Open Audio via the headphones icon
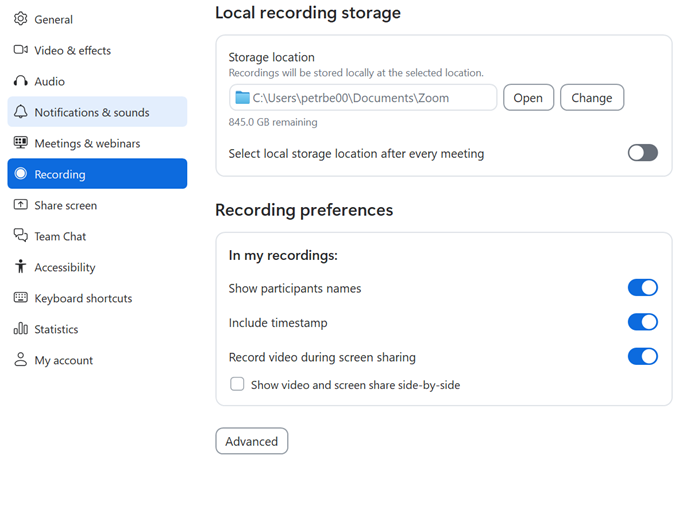Screen dimensions: 679x506 click(x=20, y=81)
